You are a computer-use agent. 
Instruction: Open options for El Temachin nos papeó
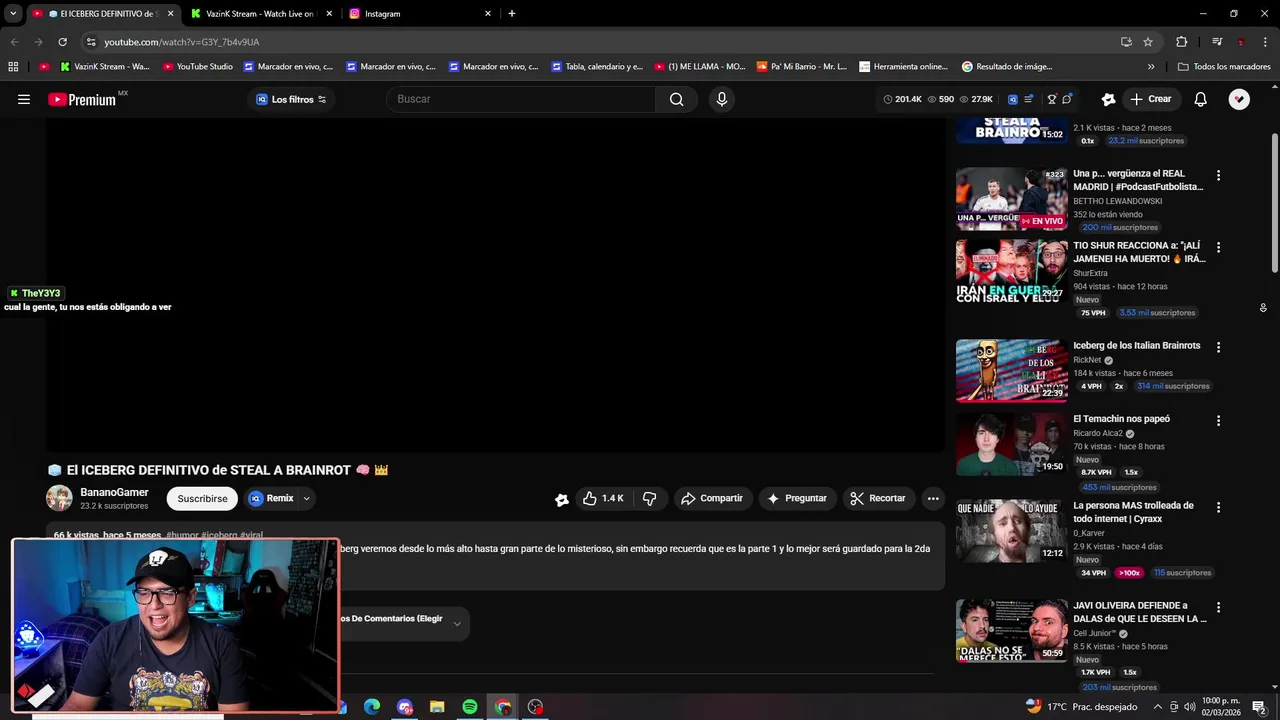pyautogui.click(x=1218, y=421)
